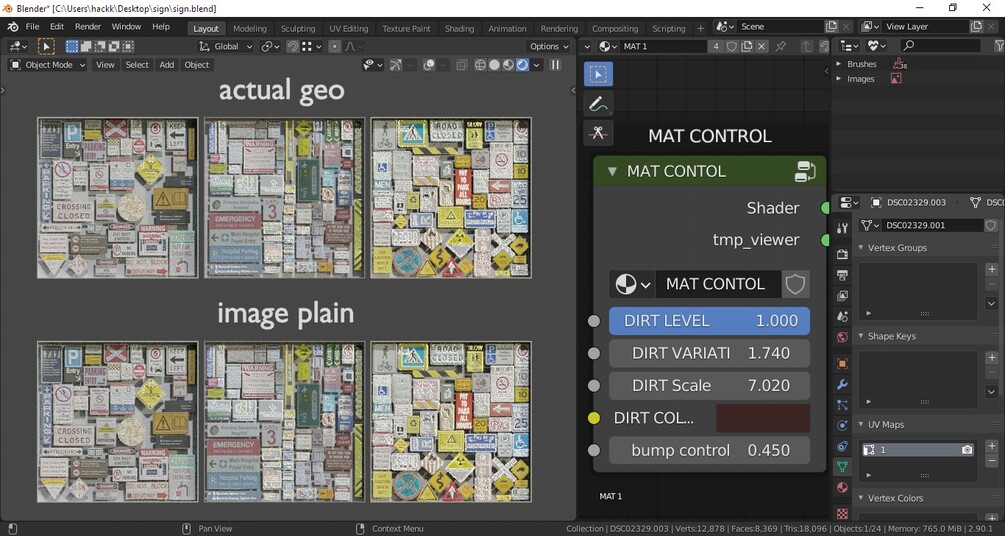This screenshot has width=1005, height=536.
Task: Open the View Layer properties tab
Action: click(x=842, y=296)
